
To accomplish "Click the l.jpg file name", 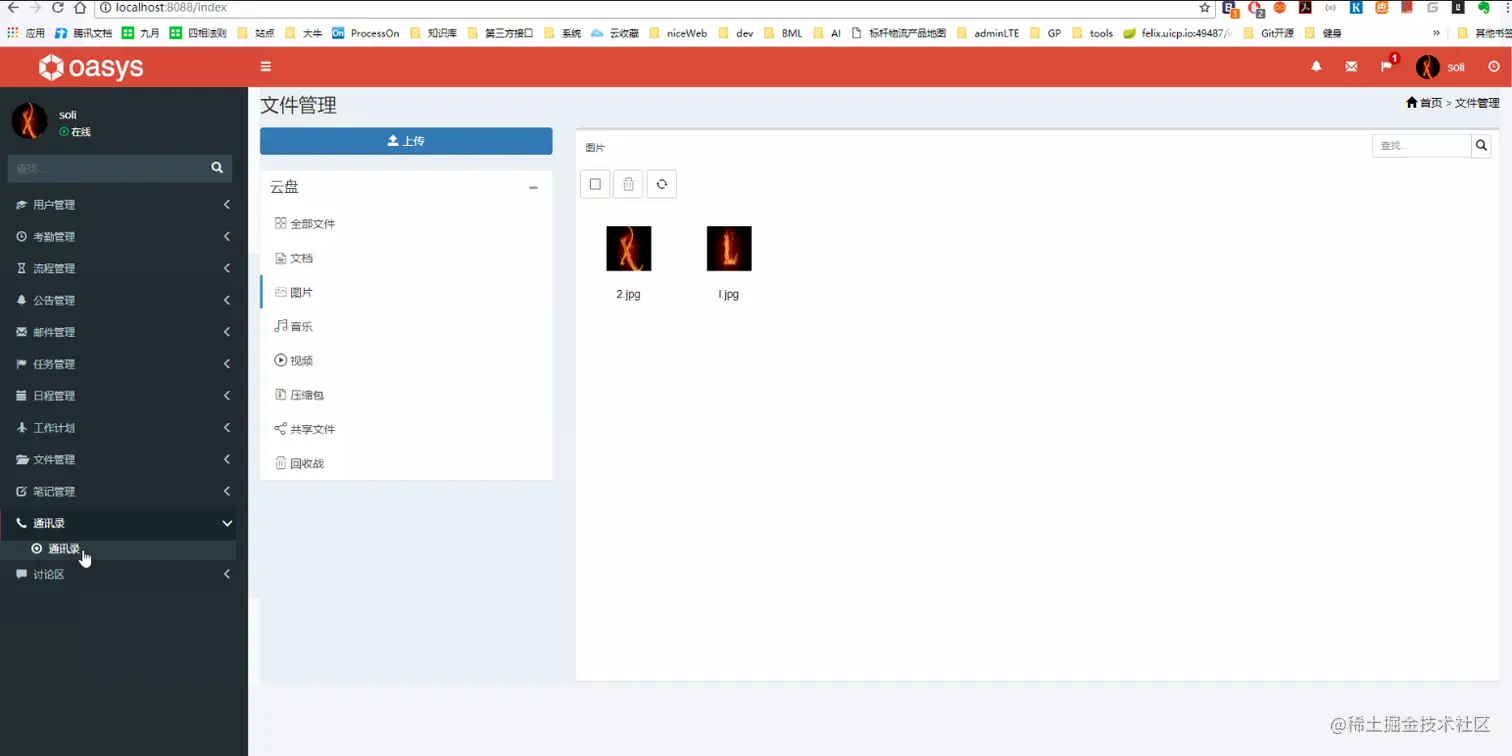I will click(x=729, y=295).
